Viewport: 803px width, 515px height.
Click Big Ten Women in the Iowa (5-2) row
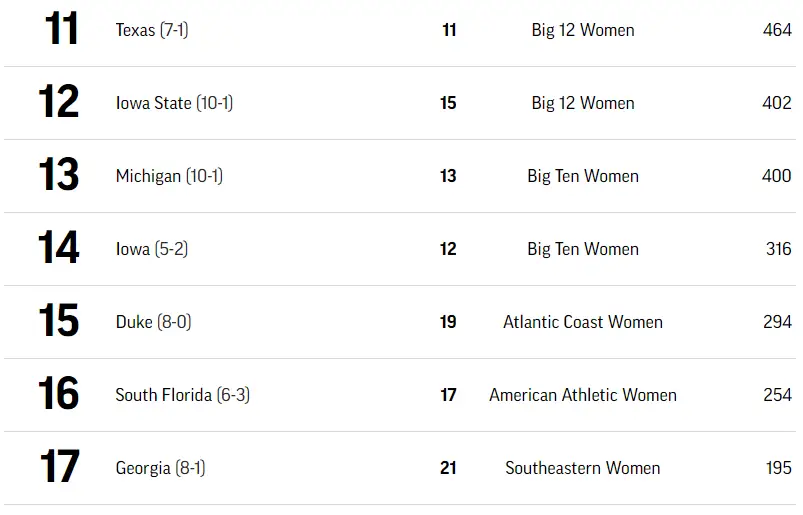tap(583, 249)
